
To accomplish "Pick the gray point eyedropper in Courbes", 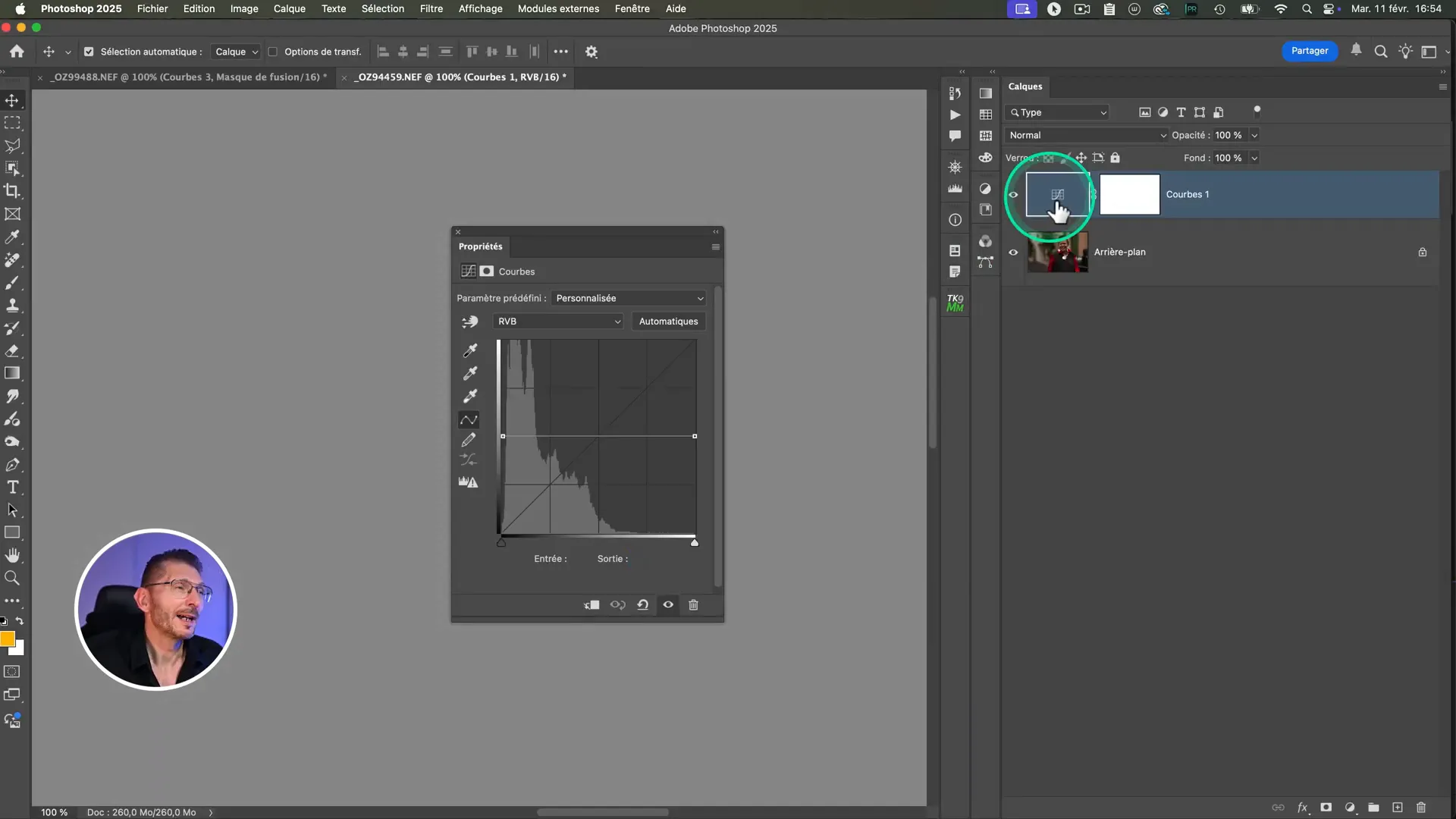I will tap(470, 372).
